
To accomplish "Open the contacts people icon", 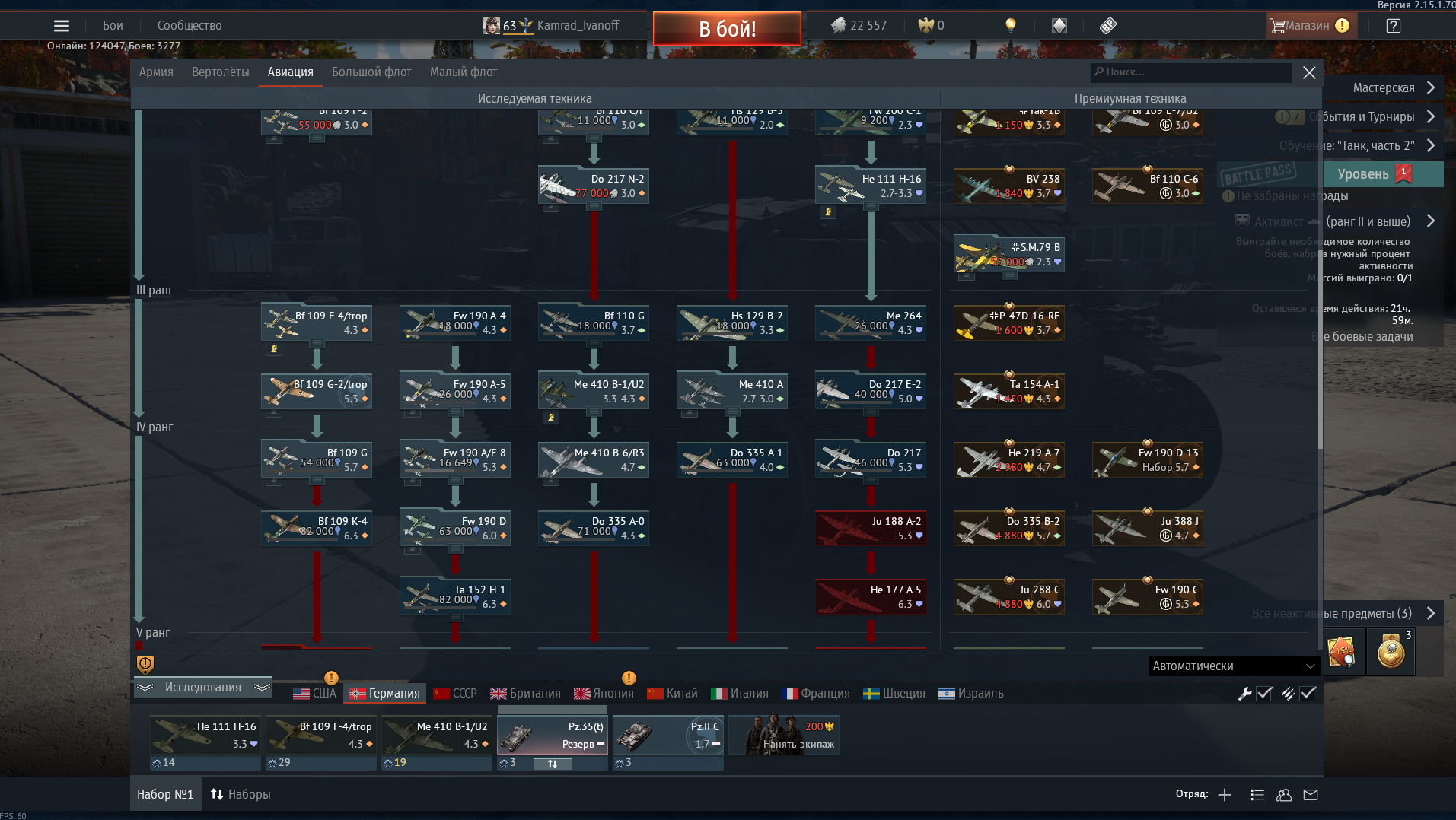I will pos(1284,795).
